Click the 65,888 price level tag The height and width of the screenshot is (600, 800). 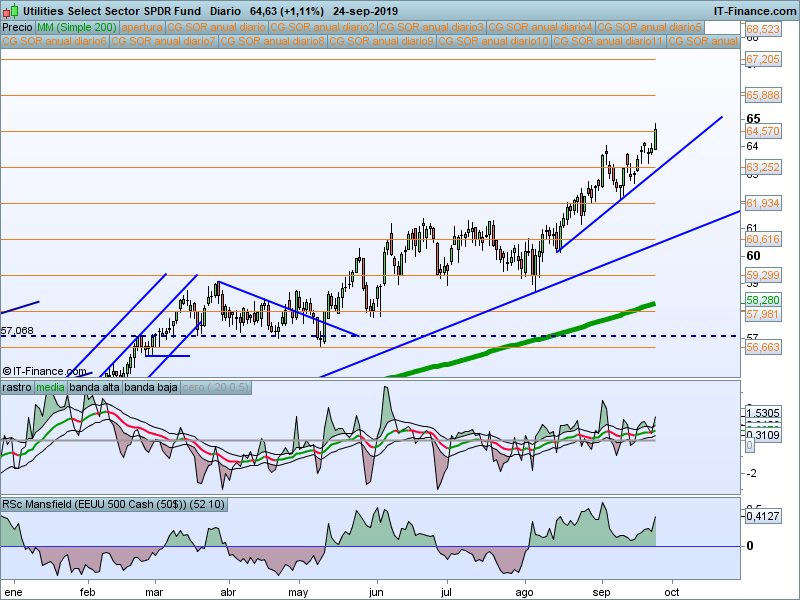763,95
